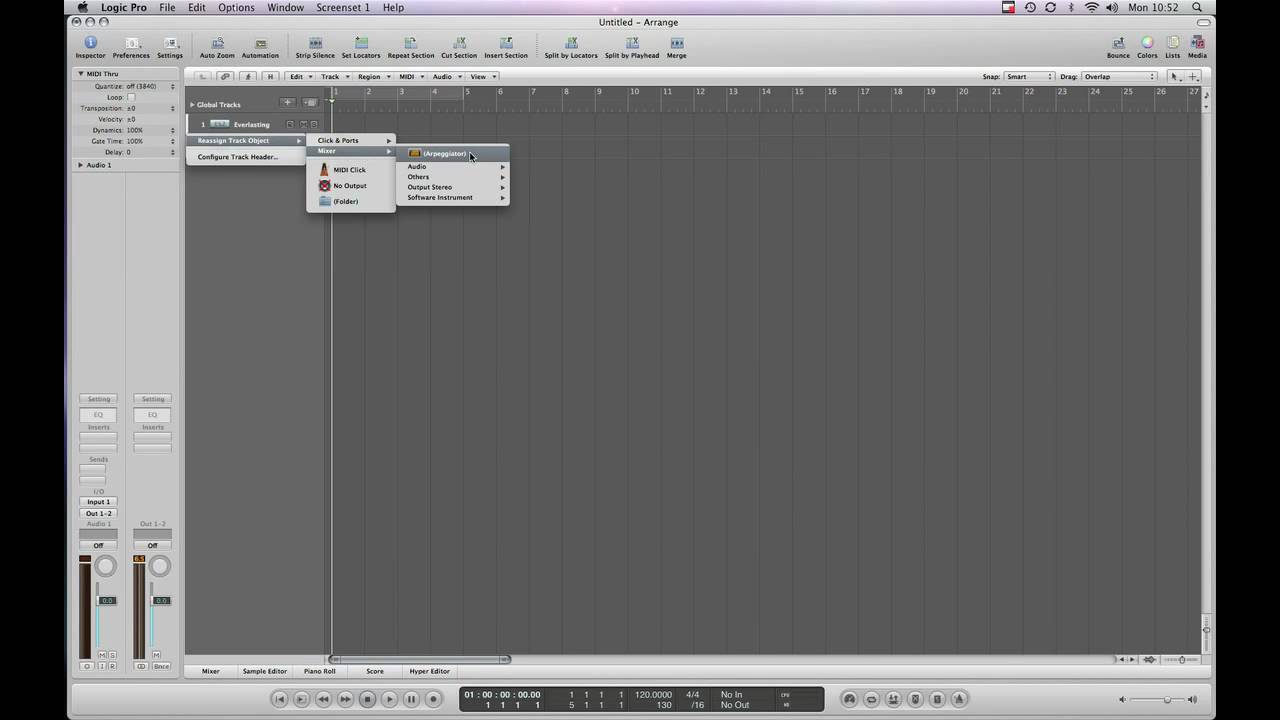Image resolution: width=1280 pixels, height=720 pixels.
Task: Select Configure Track Header menu item
Action: pyautogui.click(x=246, y=157)
